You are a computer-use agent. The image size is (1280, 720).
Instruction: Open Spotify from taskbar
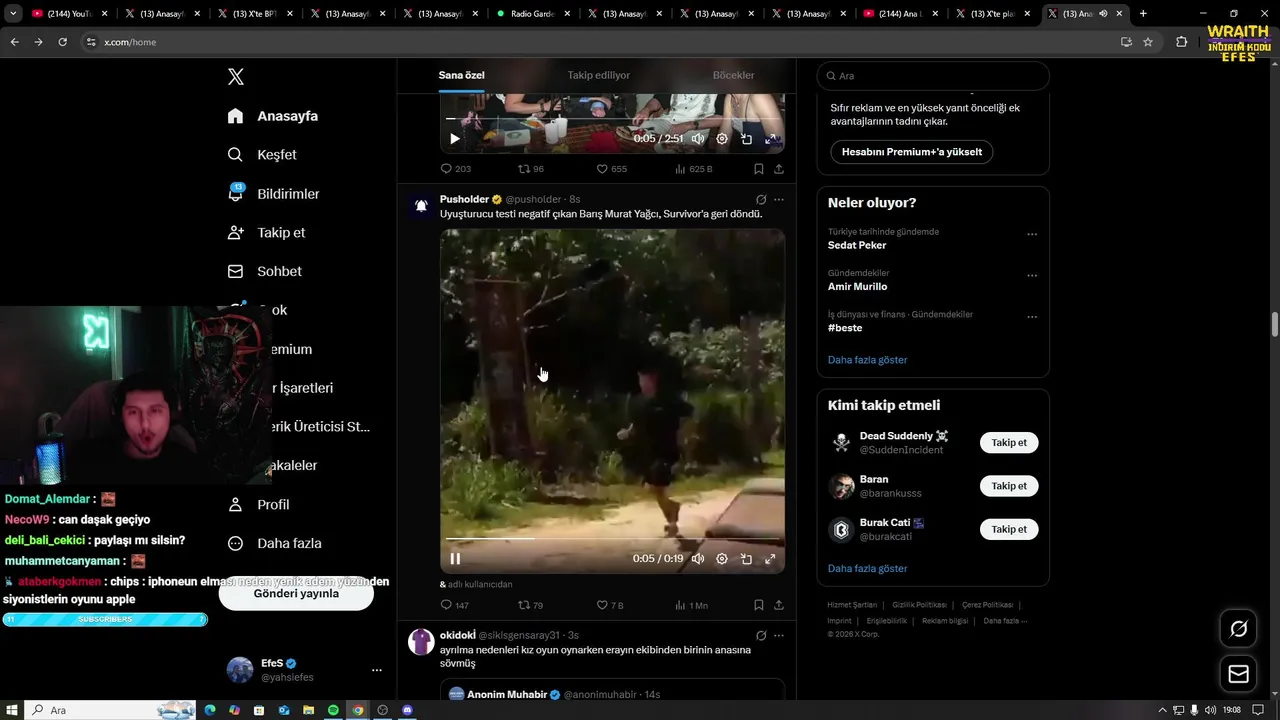(333, 710)
